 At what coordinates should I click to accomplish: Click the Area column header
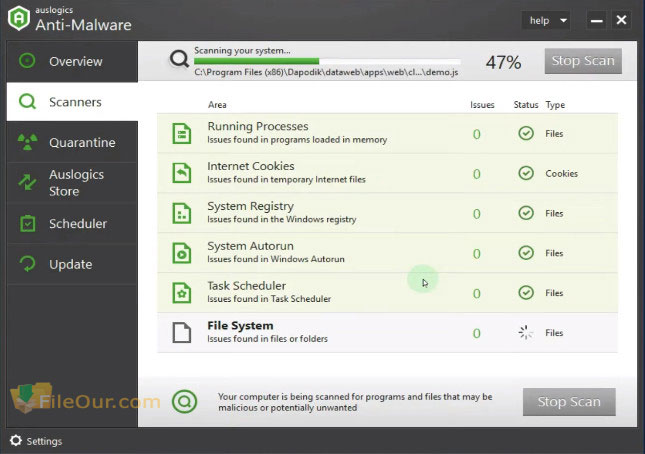217,105
